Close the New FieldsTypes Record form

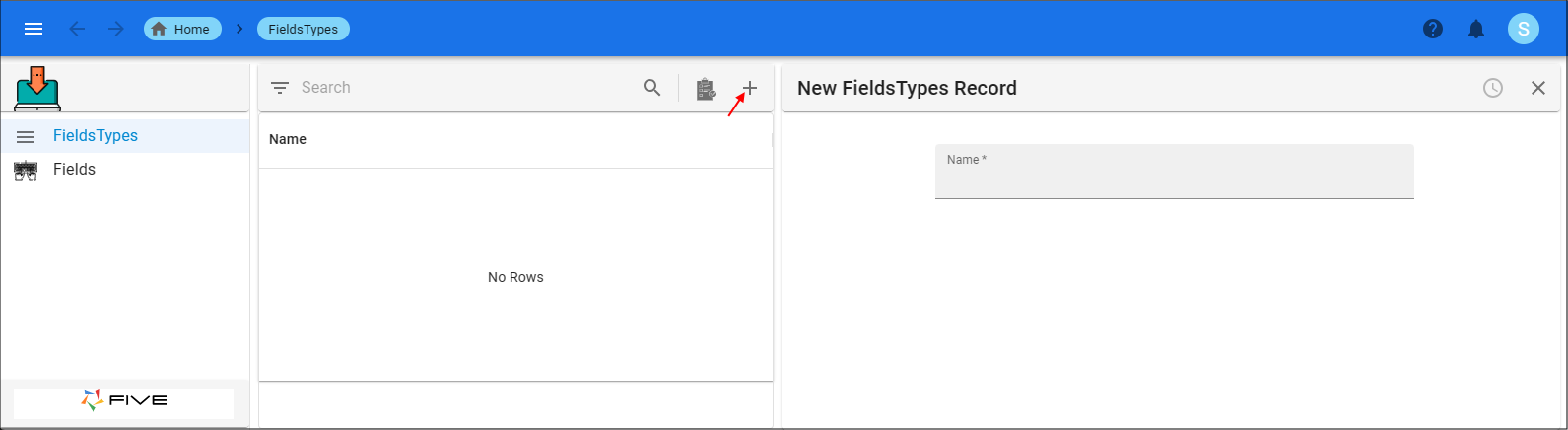click(1537, 88)
